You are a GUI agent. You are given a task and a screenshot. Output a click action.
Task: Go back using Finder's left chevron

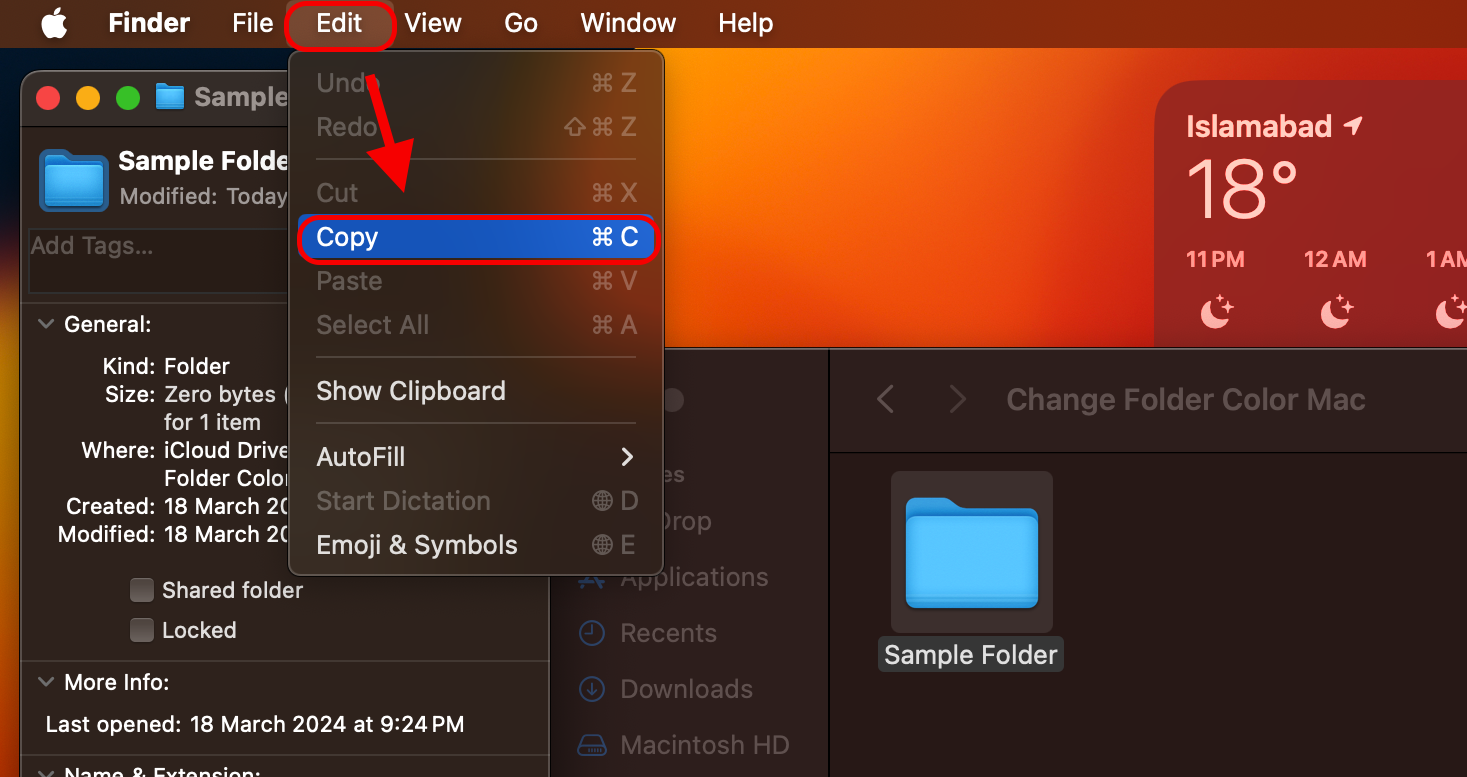point(885,400)
